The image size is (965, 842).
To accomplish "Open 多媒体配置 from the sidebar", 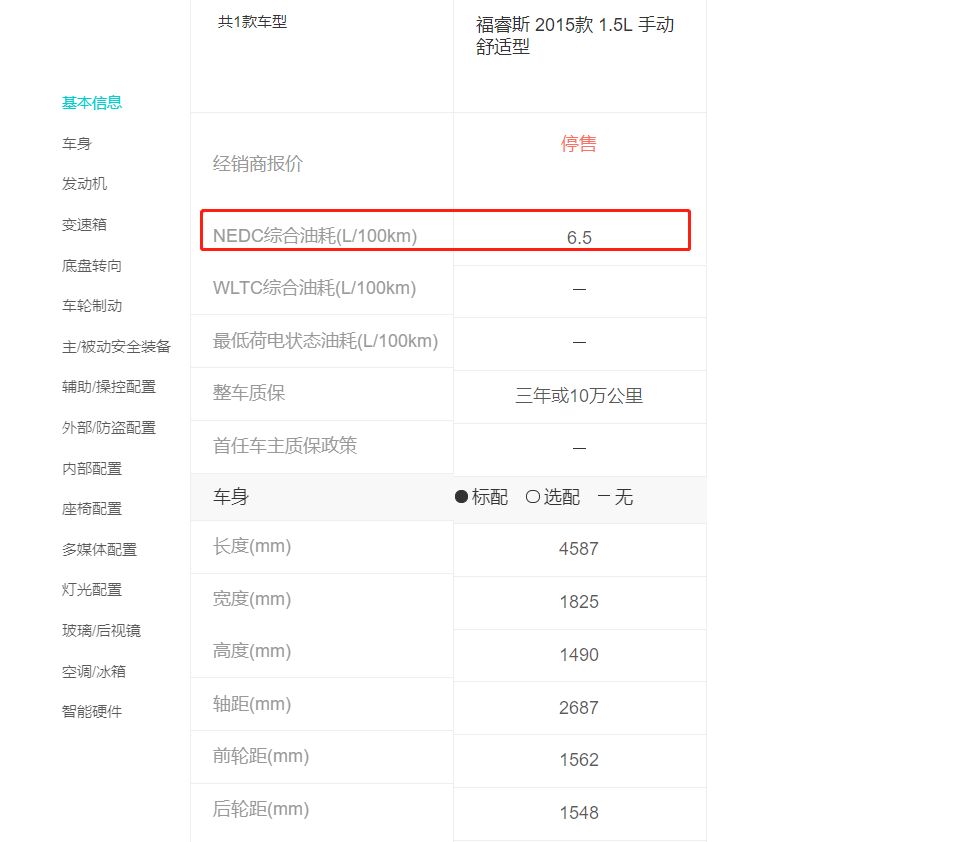I will coord(99,550).
